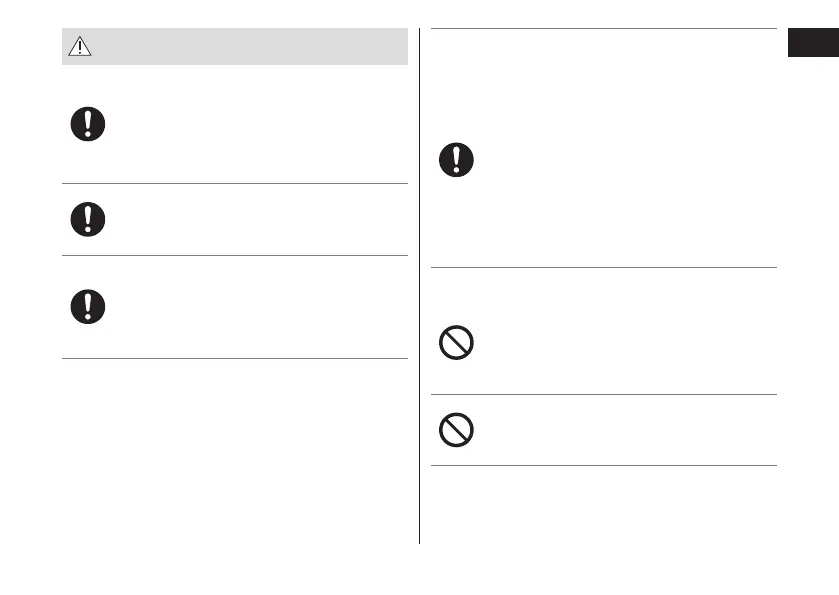Click the line below the second left exclamation icon

click(x=235, y=255)
